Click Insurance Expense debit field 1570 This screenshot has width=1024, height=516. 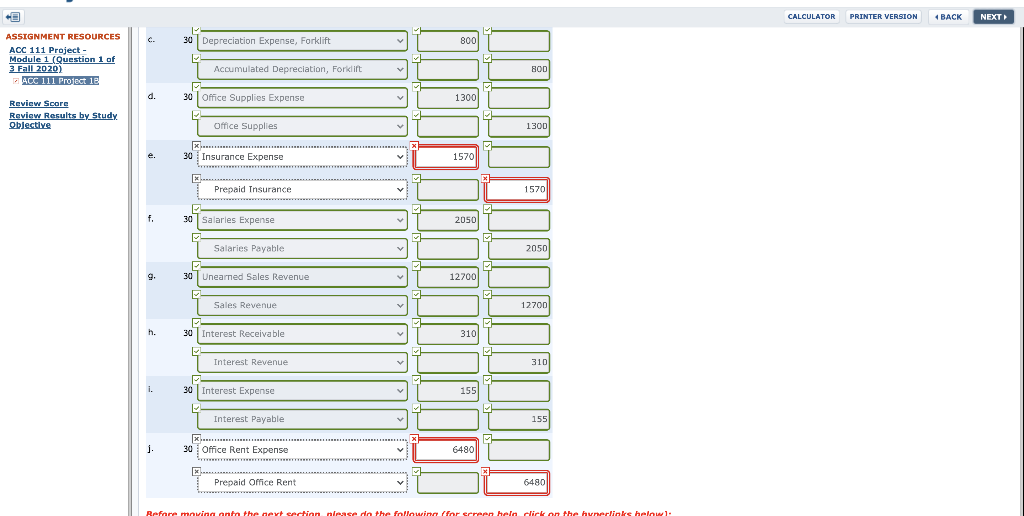point(446,157)
